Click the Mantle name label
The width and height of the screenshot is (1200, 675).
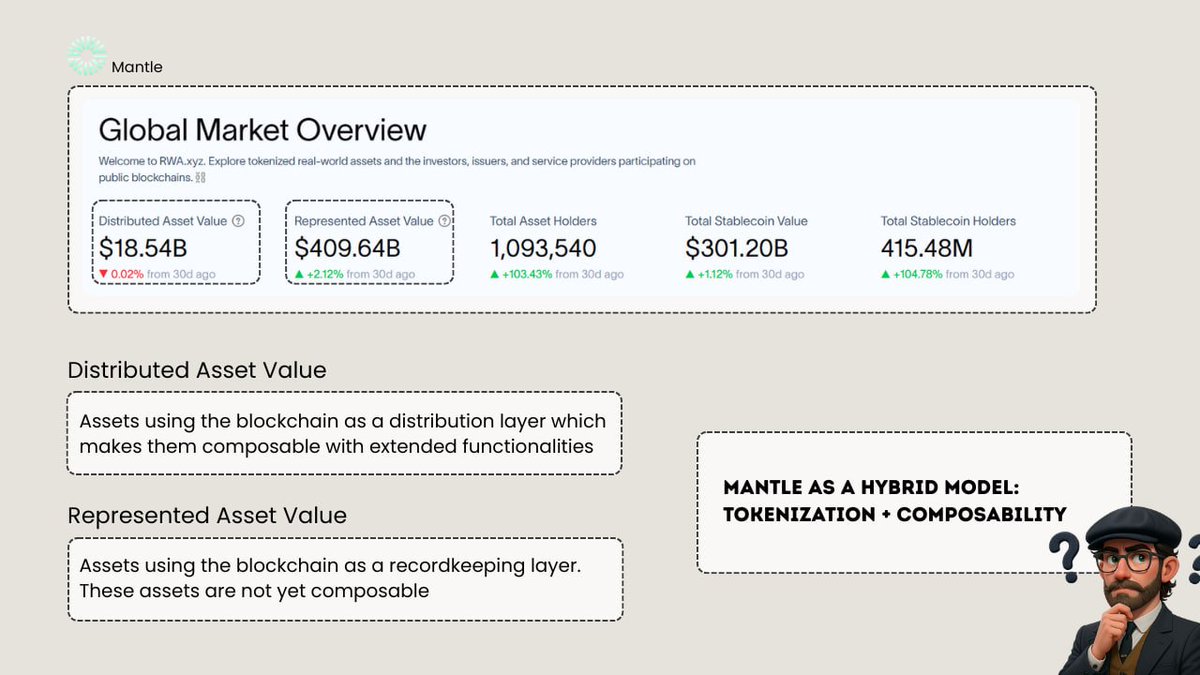[x=137, y=67]
